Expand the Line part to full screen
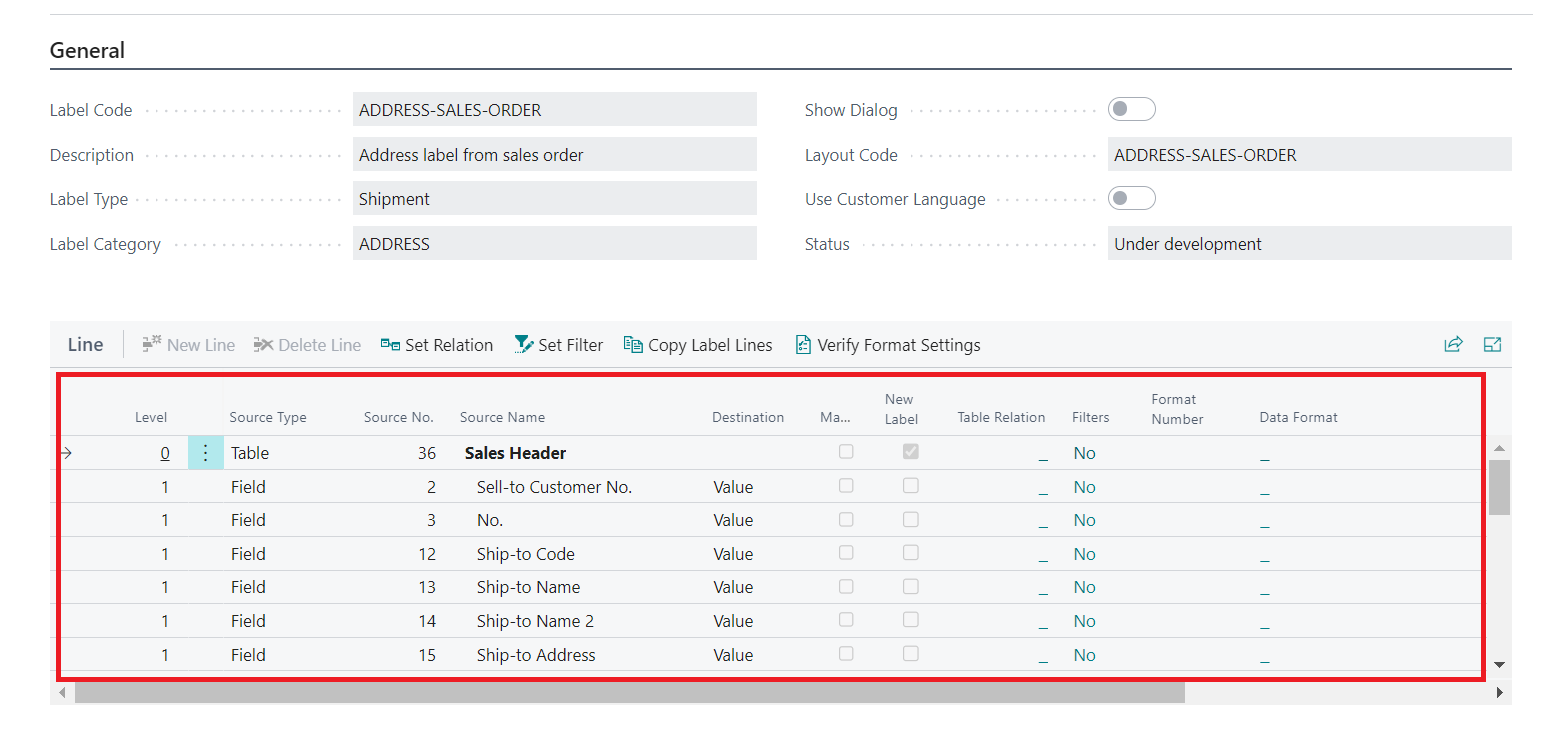The image size is (1560, 741). (x=1492, y=345)
